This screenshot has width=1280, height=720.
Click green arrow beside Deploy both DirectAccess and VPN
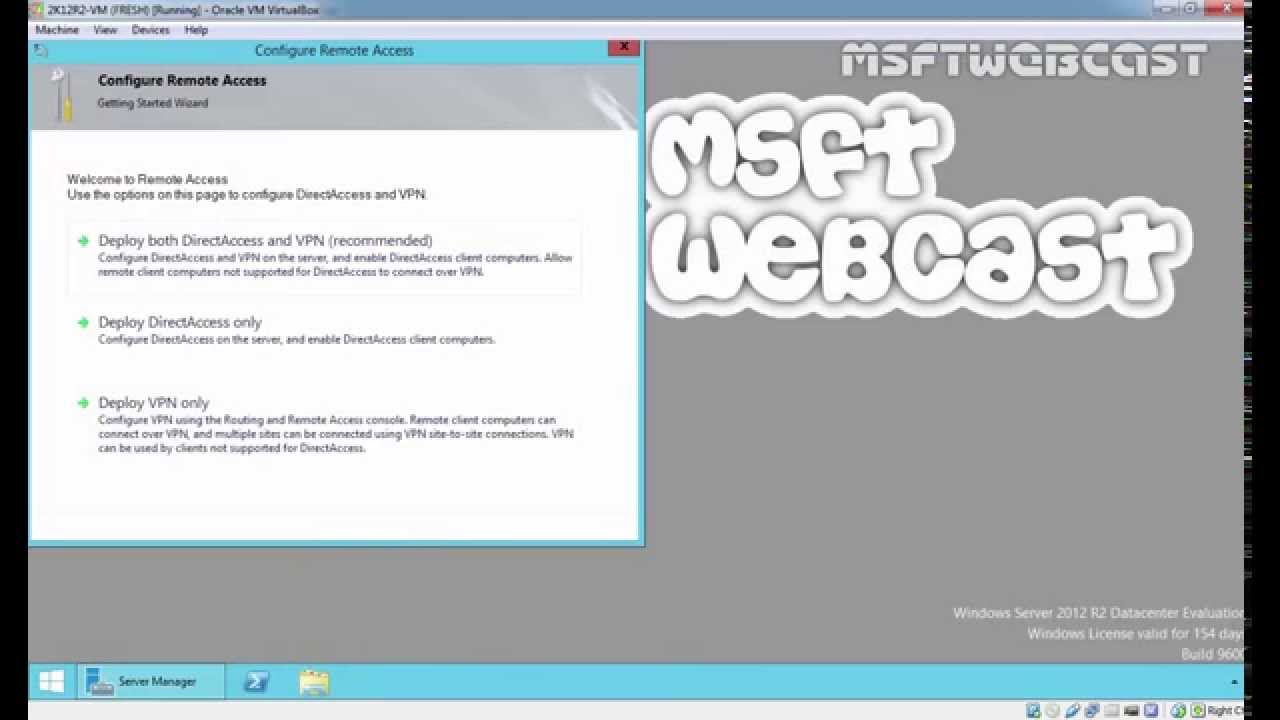83,241
